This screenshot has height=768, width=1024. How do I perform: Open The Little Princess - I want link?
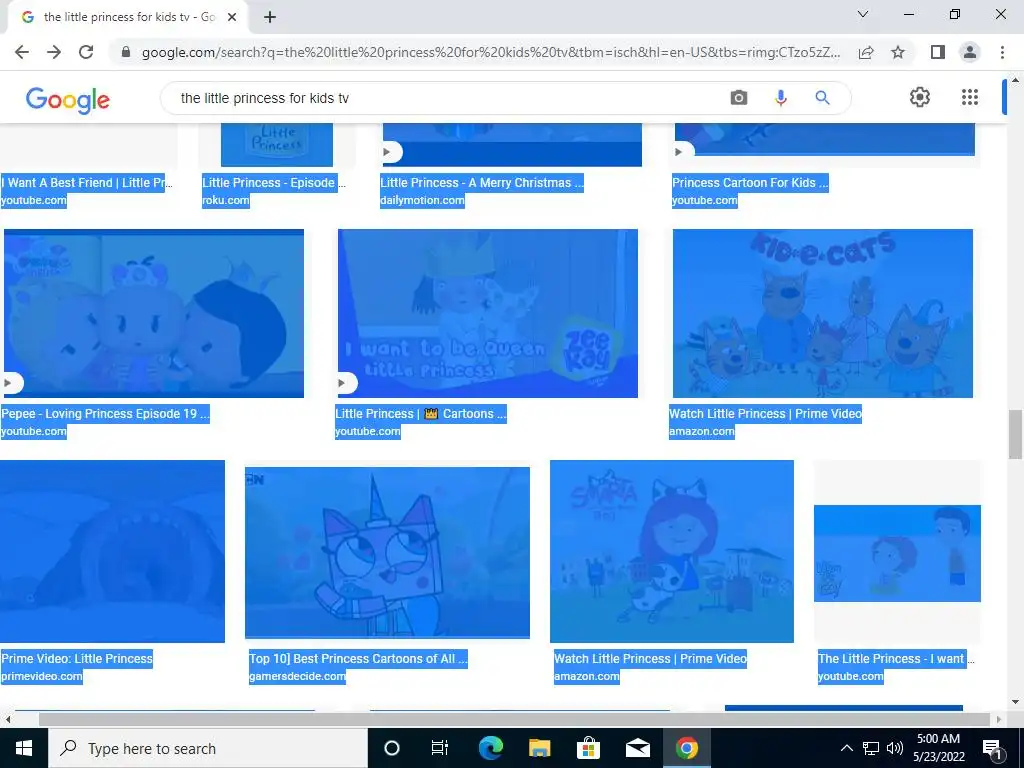pos(896,658)
